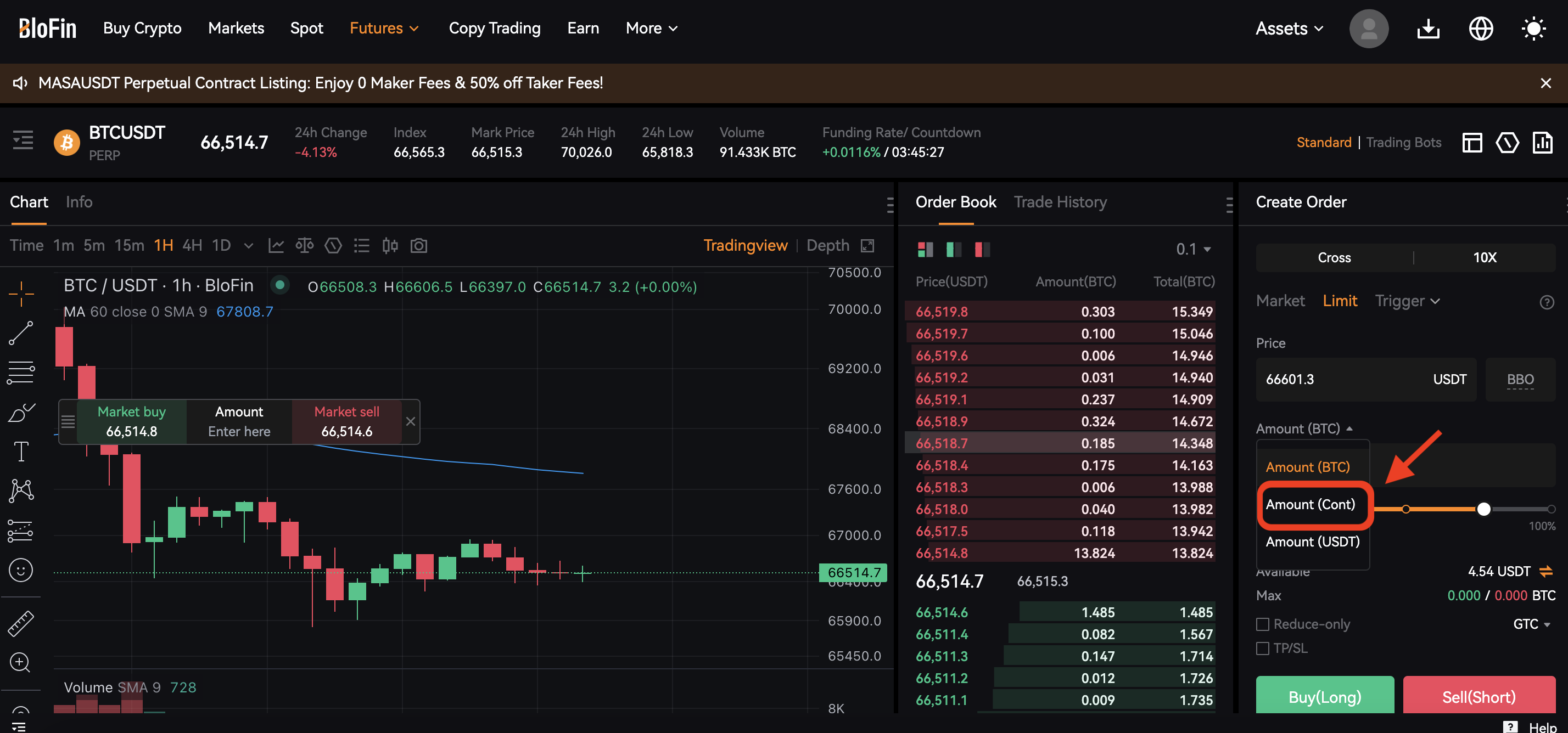Image resolution: width=1568 pixels, height=733 pixels.
Task: Change order book 0.1 grouping
Action: [x=1193, y=250]
